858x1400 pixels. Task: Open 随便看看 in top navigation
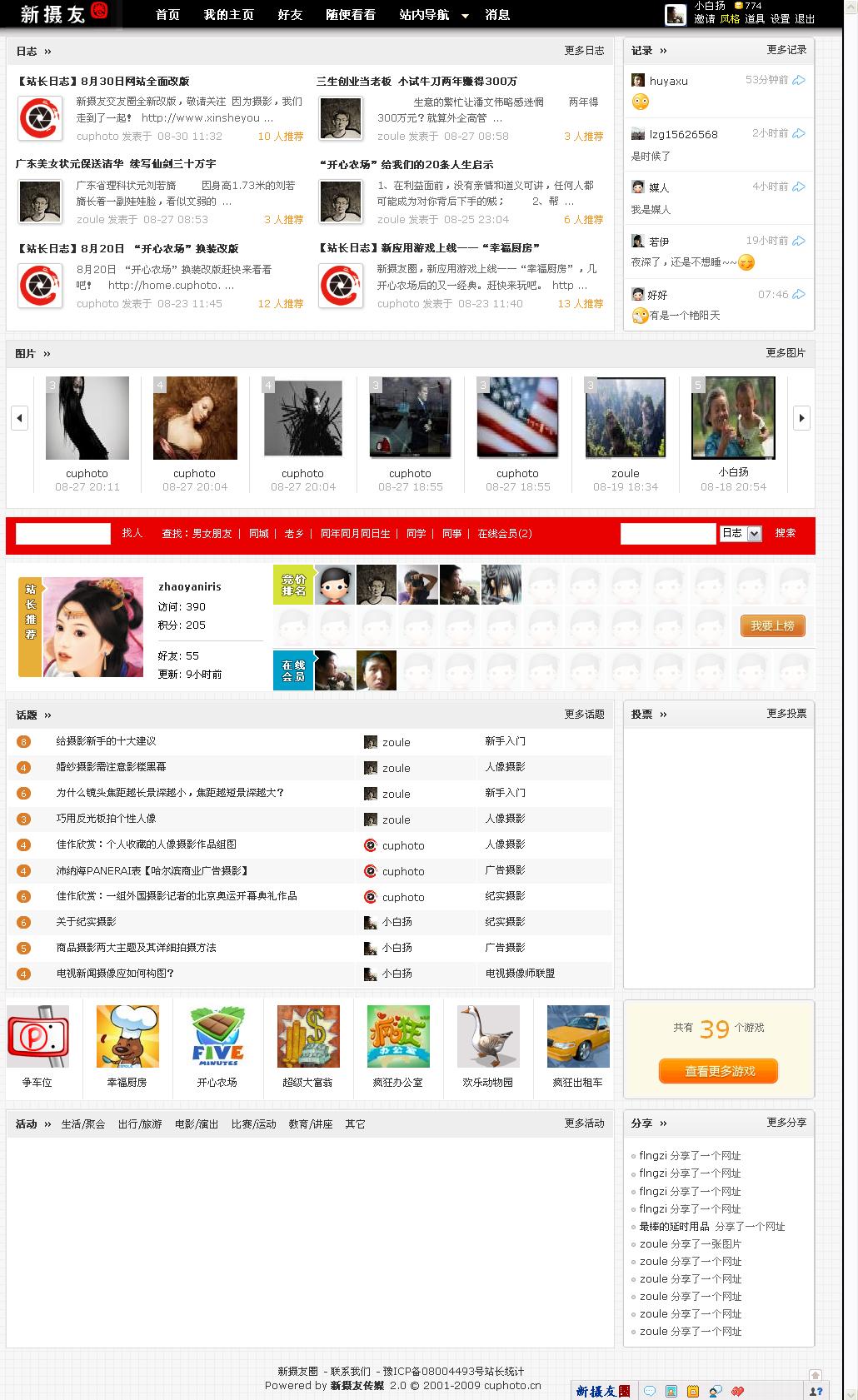(351, 15)
